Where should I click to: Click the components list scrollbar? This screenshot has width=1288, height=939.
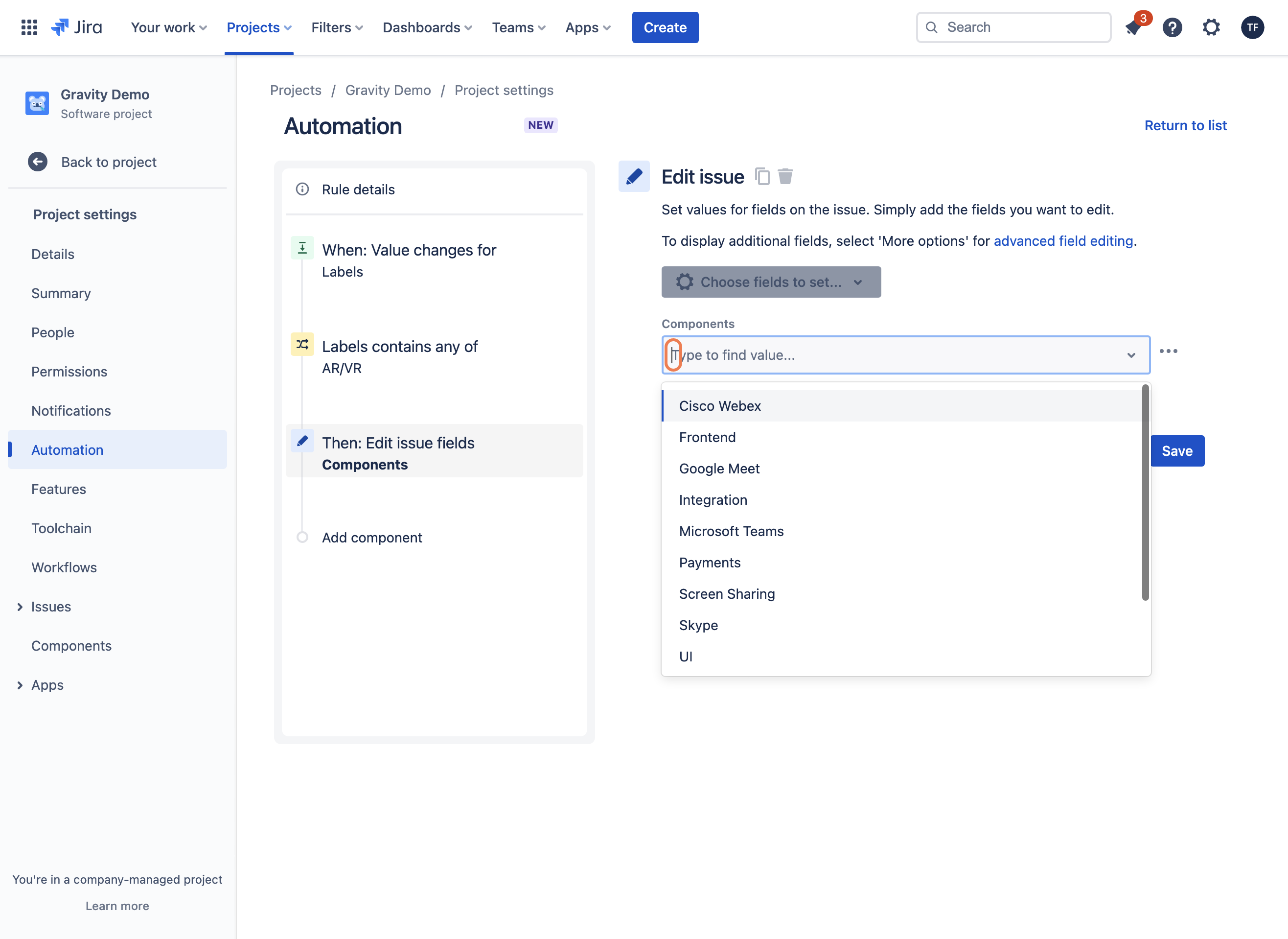1146,492
